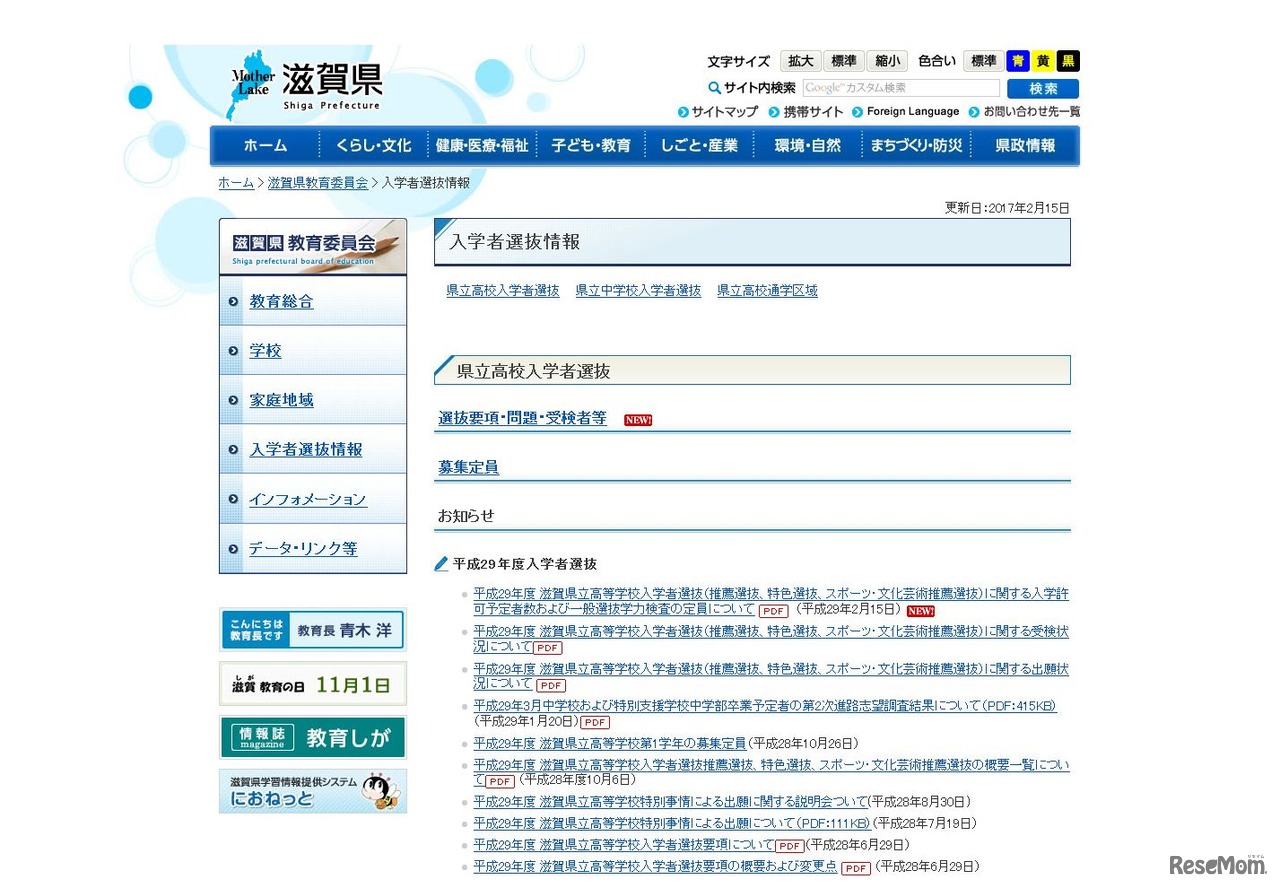Expand the 学校 sidebar item via its arrow
Screen dimensions: 1280x888
(x=232, y=350)
